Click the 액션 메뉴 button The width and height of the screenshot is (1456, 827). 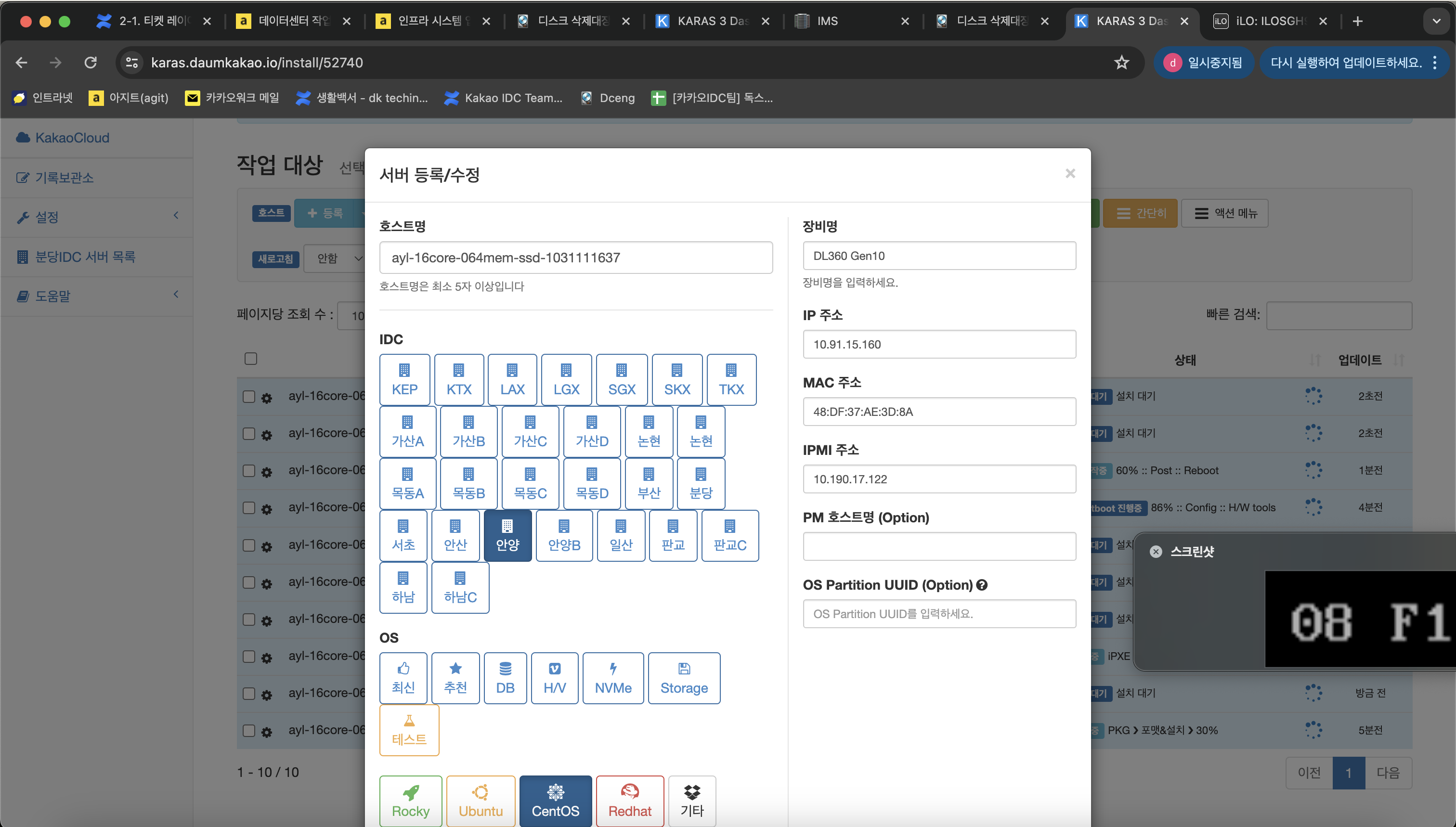[1225, 213]
